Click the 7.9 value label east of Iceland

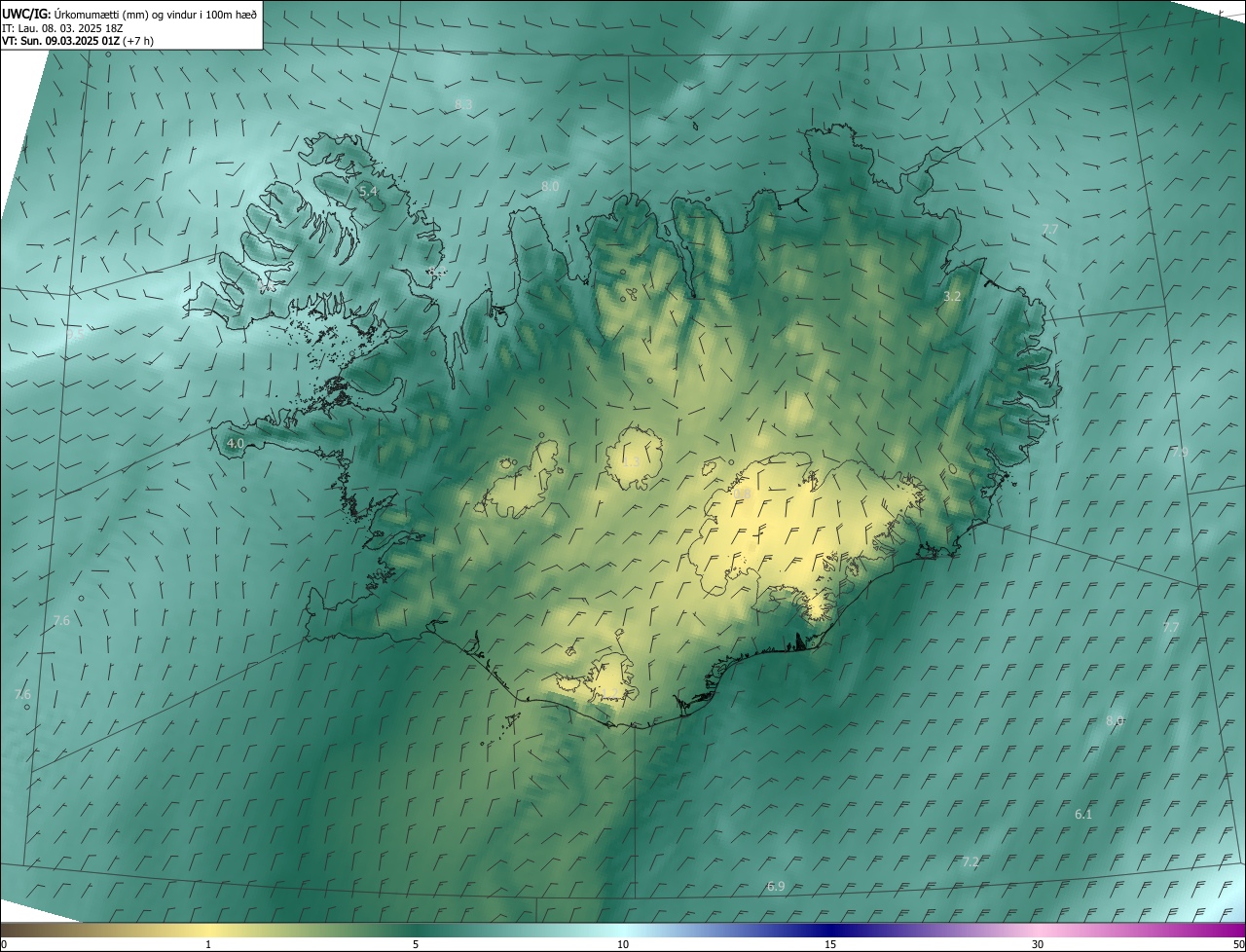[1180, 453]
